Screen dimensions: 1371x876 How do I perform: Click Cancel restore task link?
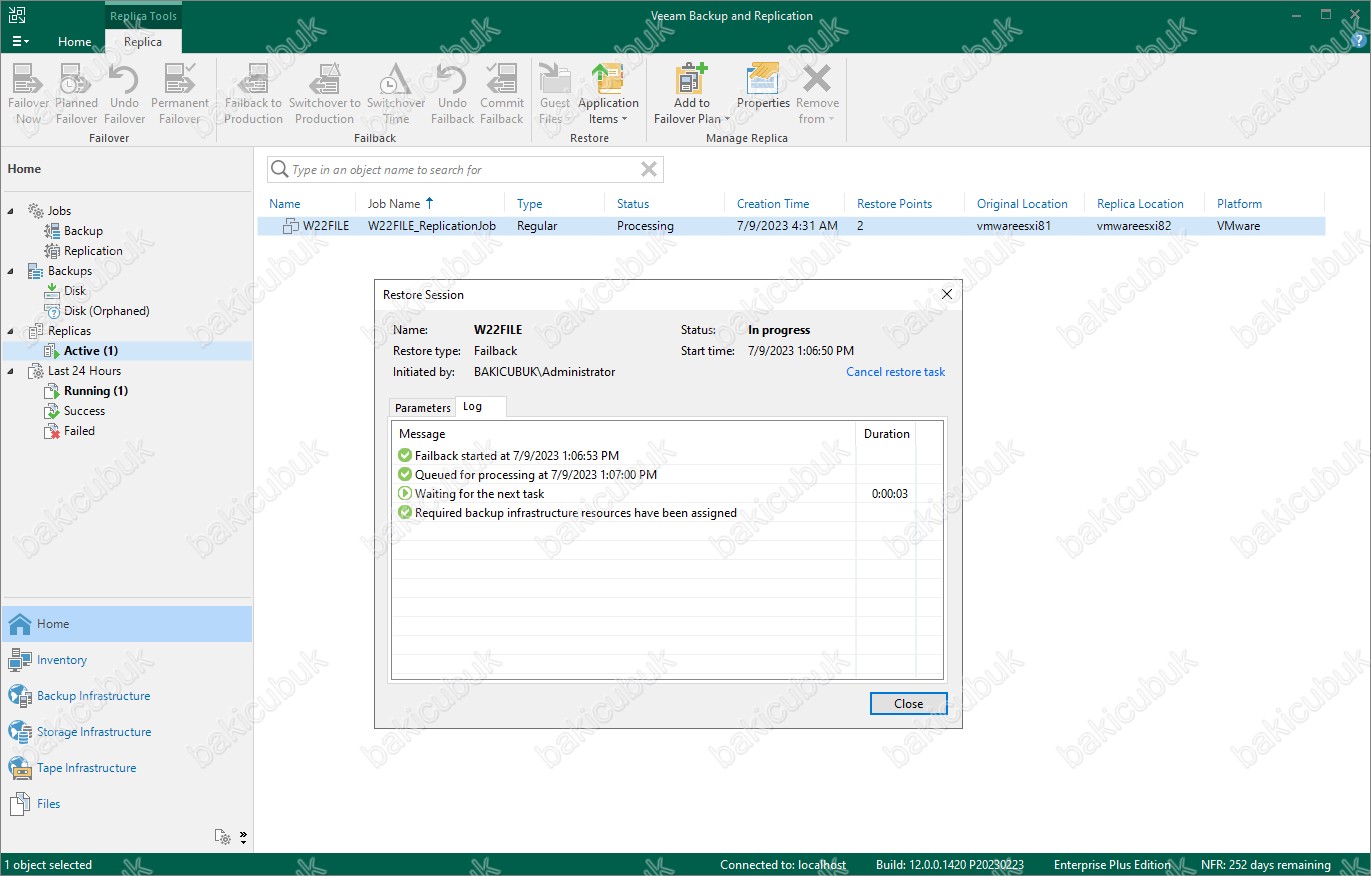coord(895,372)
